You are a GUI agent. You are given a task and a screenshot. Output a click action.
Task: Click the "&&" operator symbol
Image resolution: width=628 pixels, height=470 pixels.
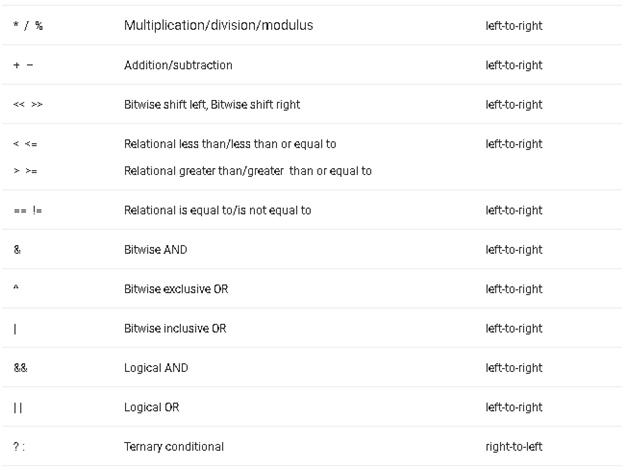click(21, 368)
